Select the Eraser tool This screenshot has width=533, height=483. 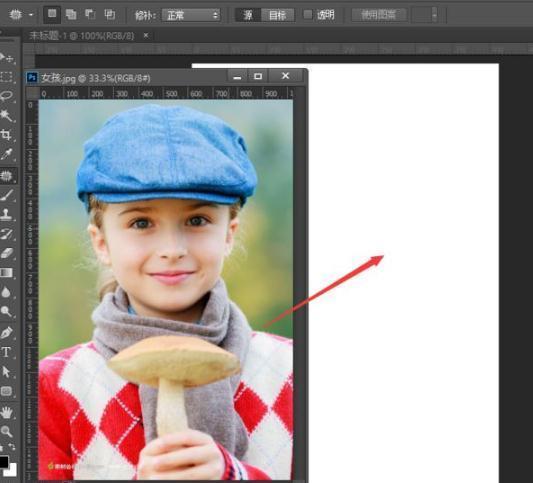click(7, 253)
